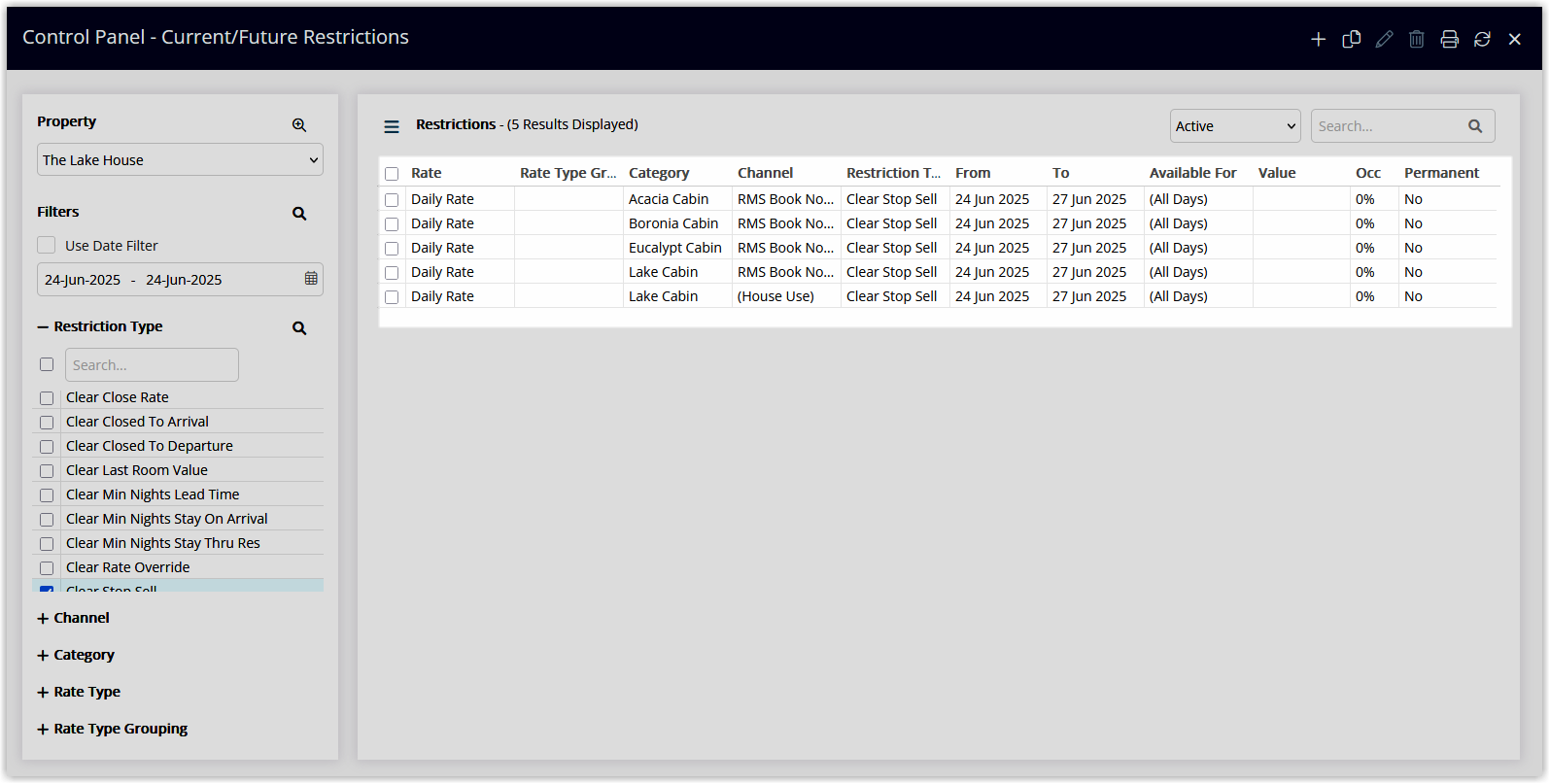Image resolution: width=1550 pixels, height=784 pixels.
Task: Click the Property zoom search icon
Action: (x=299, y=125)
